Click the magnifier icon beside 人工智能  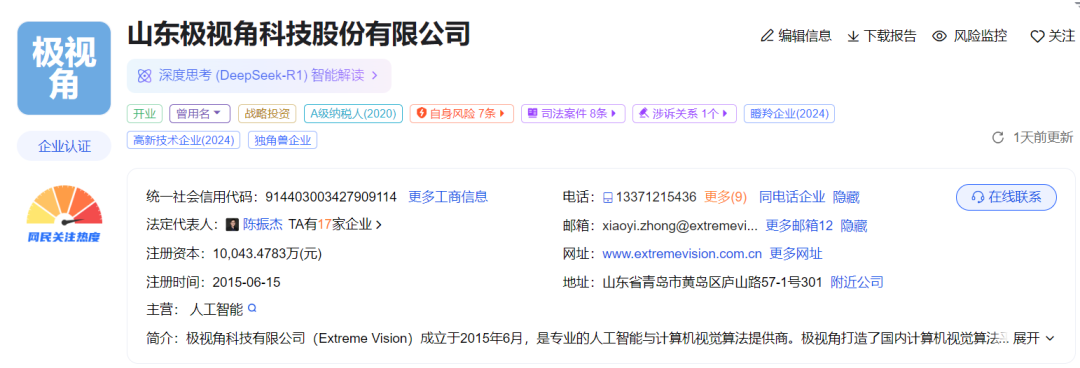coord(252,309)
